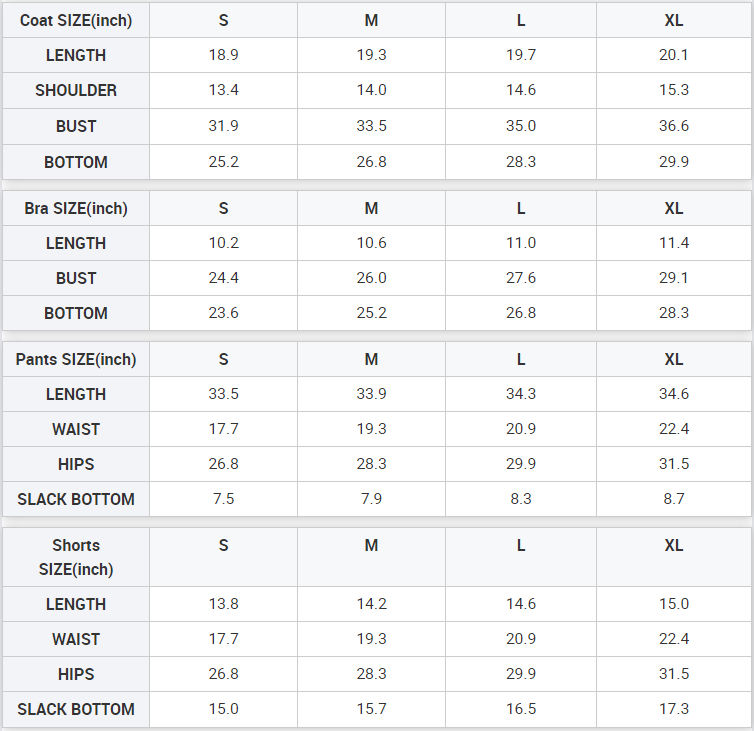Select the Bra table M column header
This screenshot has width=754, height=731.
pyautogui.click(x=371, y=208)
